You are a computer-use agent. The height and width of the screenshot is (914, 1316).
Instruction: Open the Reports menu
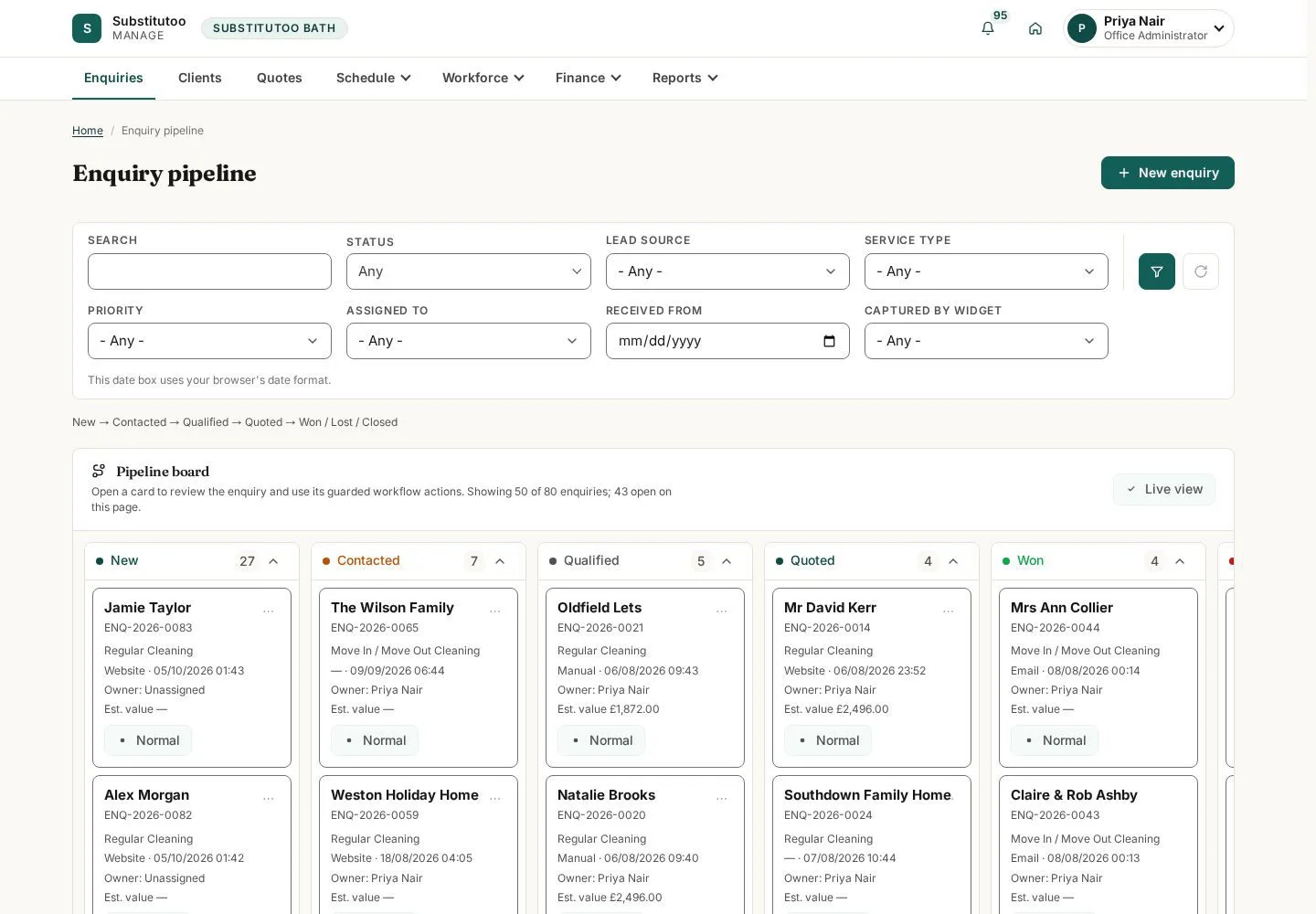pos(685,78)
